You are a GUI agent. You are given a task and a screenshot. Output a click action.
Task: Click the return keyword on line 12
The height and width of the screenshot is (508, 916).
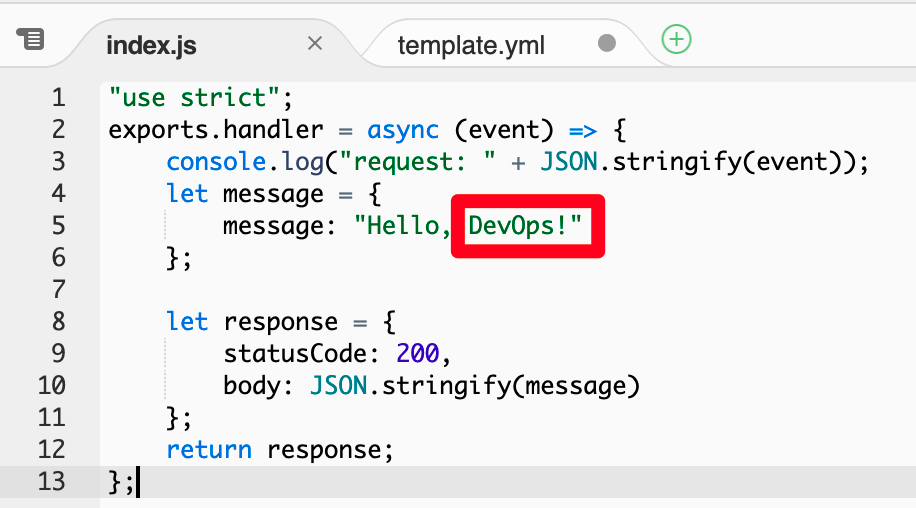(x=209, y=450)
